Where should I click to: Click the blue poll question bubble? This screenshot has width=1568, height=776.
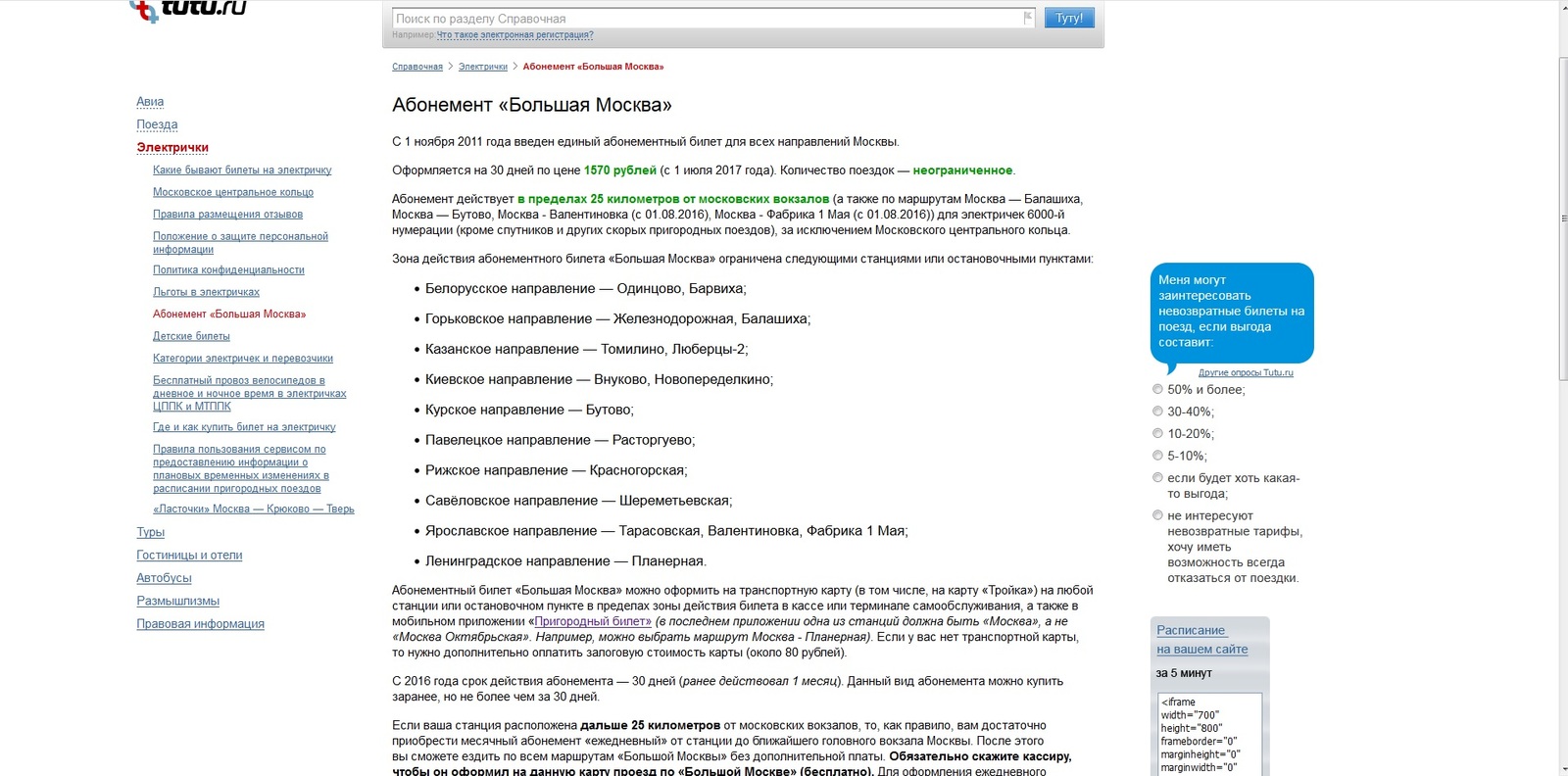1232,313
